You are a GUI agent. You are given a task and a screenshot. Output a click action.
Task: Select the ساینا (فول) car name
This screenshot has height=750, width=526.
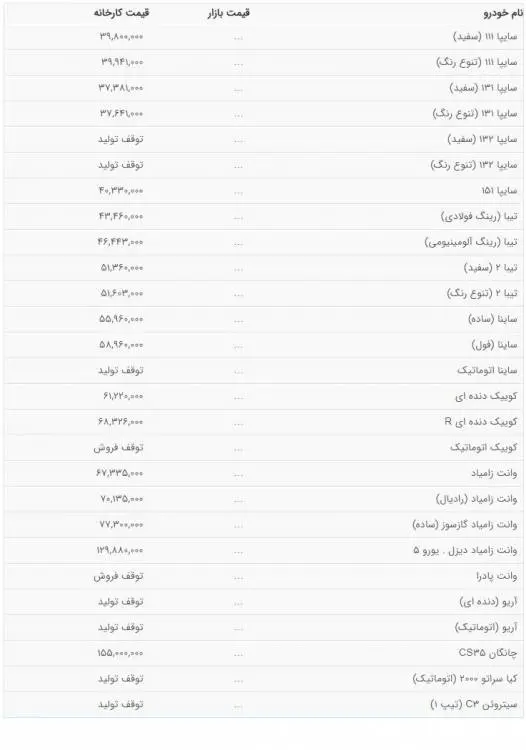click(x=494, y=345)
